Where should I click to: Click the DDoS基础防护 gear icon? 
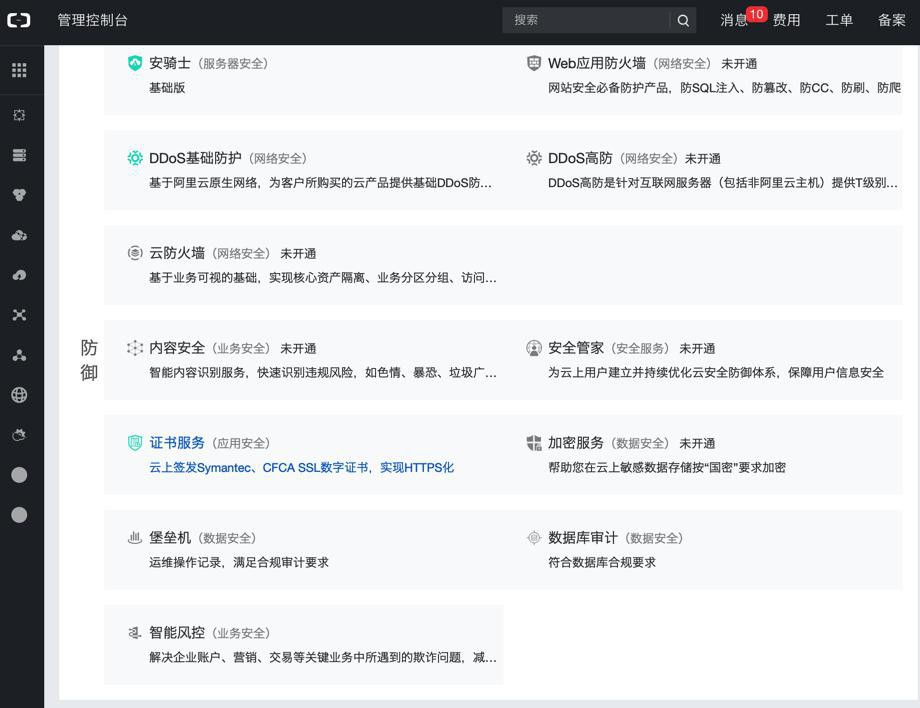click(135, 158)
